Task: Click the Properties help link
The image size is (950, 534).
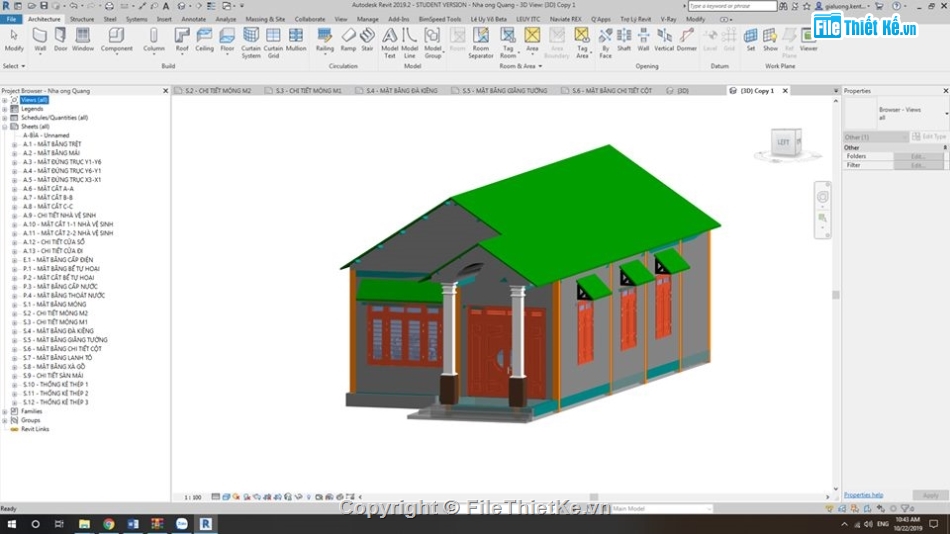Action: (x=863, y=495)
